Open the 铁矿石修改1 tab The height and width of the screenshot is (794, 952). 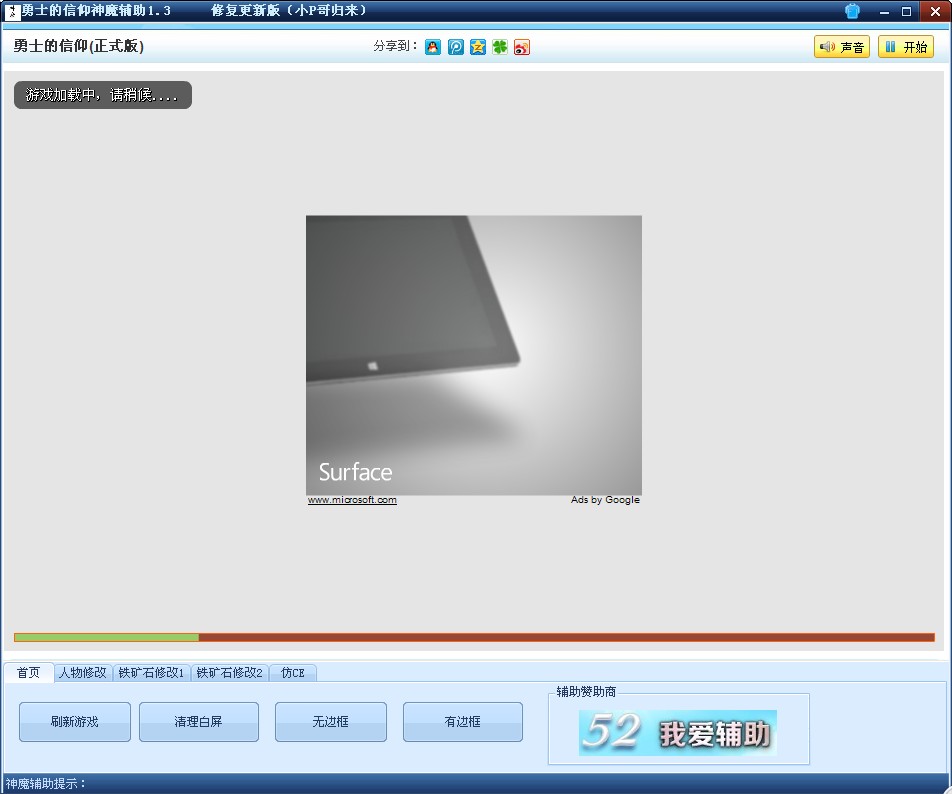tap(151, 673)
